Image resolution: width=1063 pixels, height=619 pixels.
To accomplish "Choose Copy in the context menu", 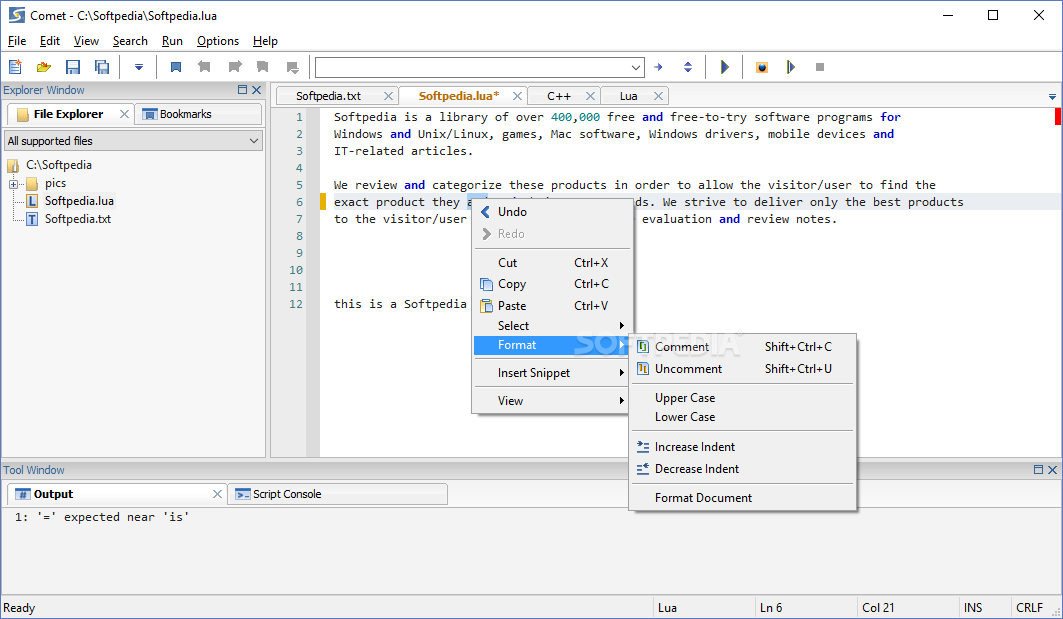I will (552, 284).
